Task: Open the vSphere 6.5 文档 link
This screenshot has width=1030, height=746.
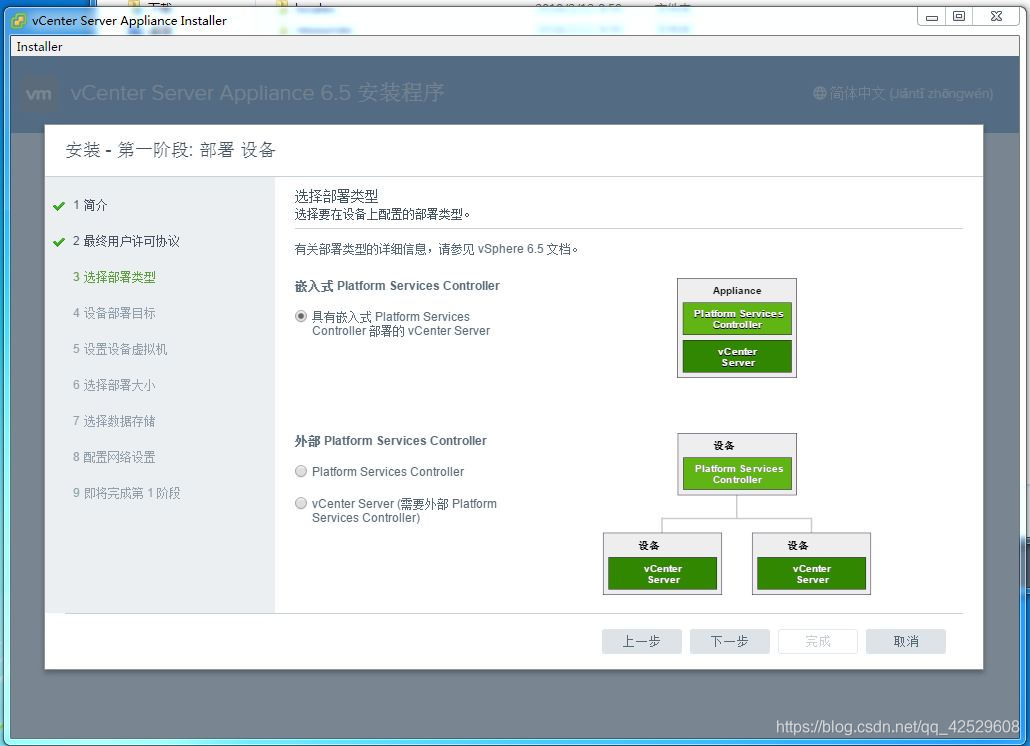Action: tap(526, 249)
